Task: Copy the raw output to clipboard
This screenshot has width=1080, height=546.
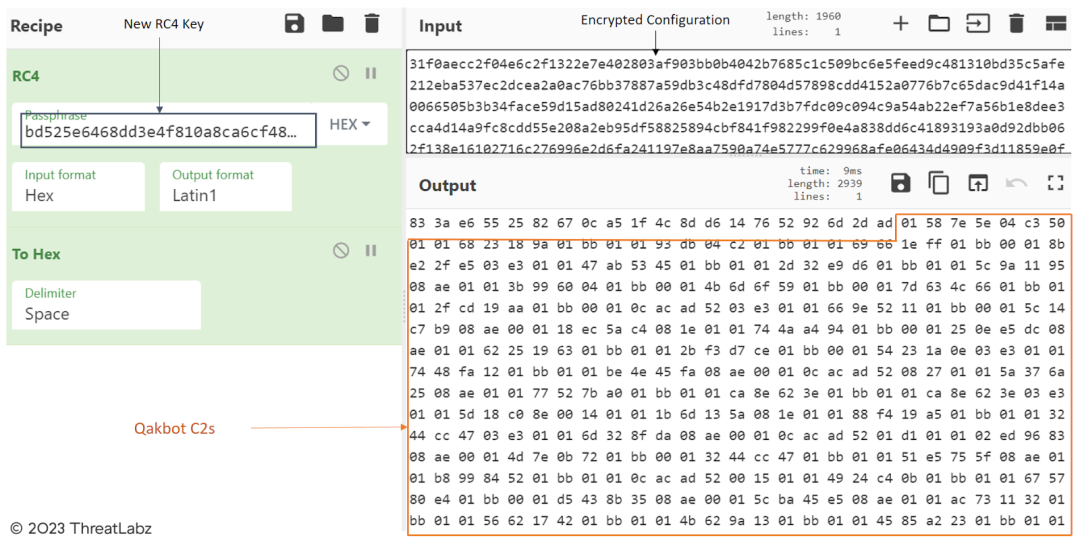Action: click(939, 183)
